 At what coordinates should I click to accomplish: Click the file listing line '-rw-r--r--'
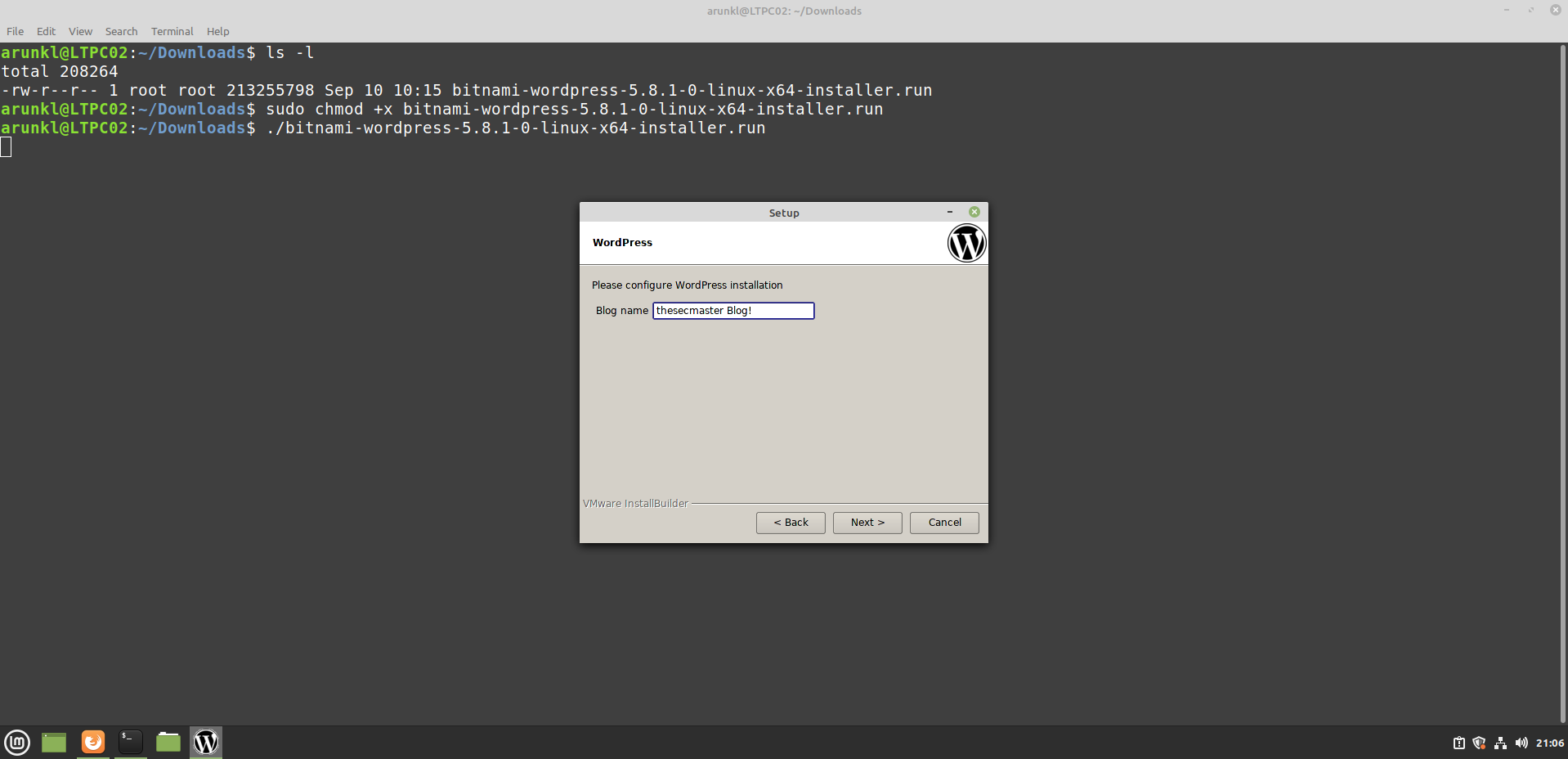(467, 91)
